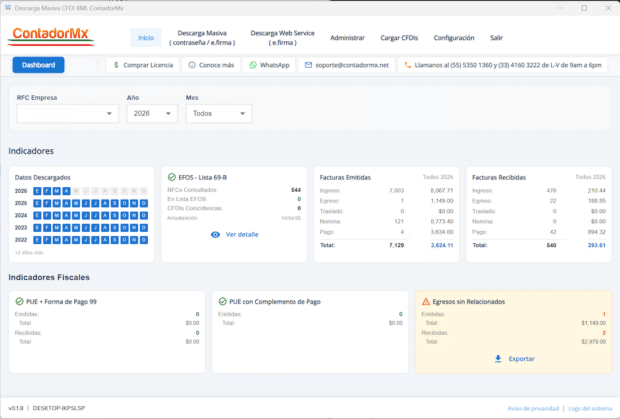Click the soporte@contadormx.net email button

click(346, 65)
